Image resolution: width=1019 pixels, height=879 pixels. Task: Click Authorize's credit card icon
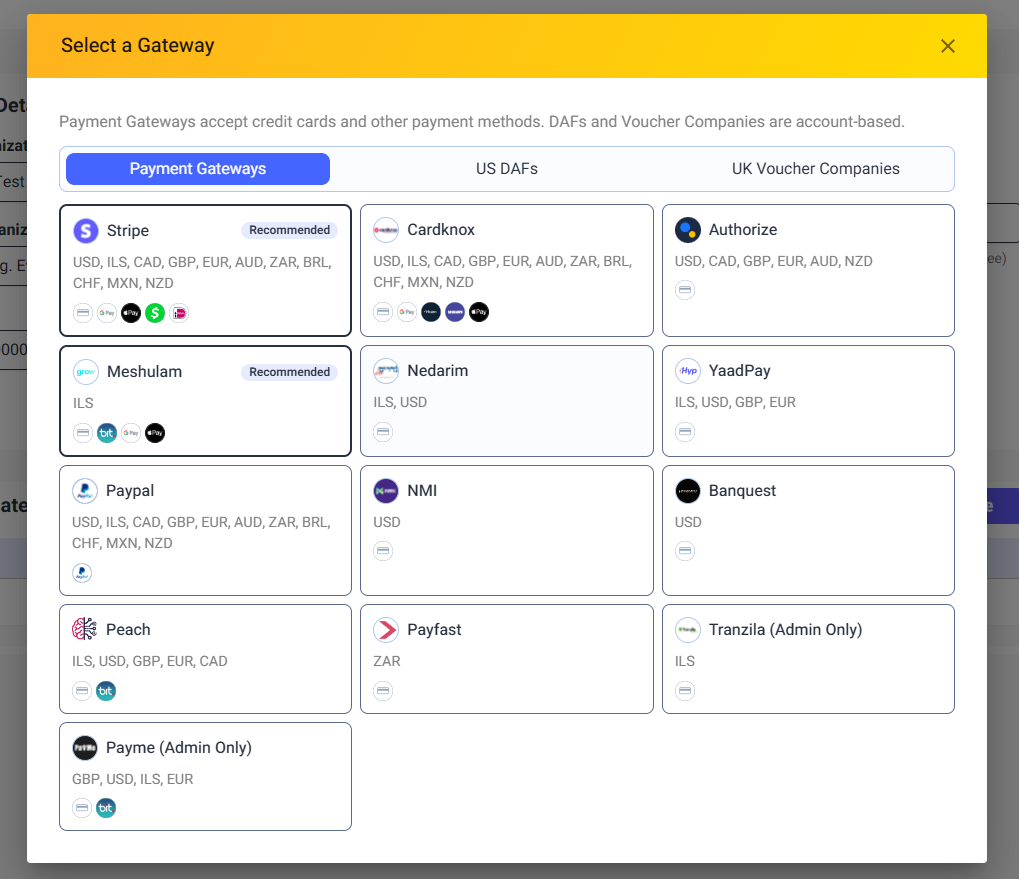[x=685, y=290]
